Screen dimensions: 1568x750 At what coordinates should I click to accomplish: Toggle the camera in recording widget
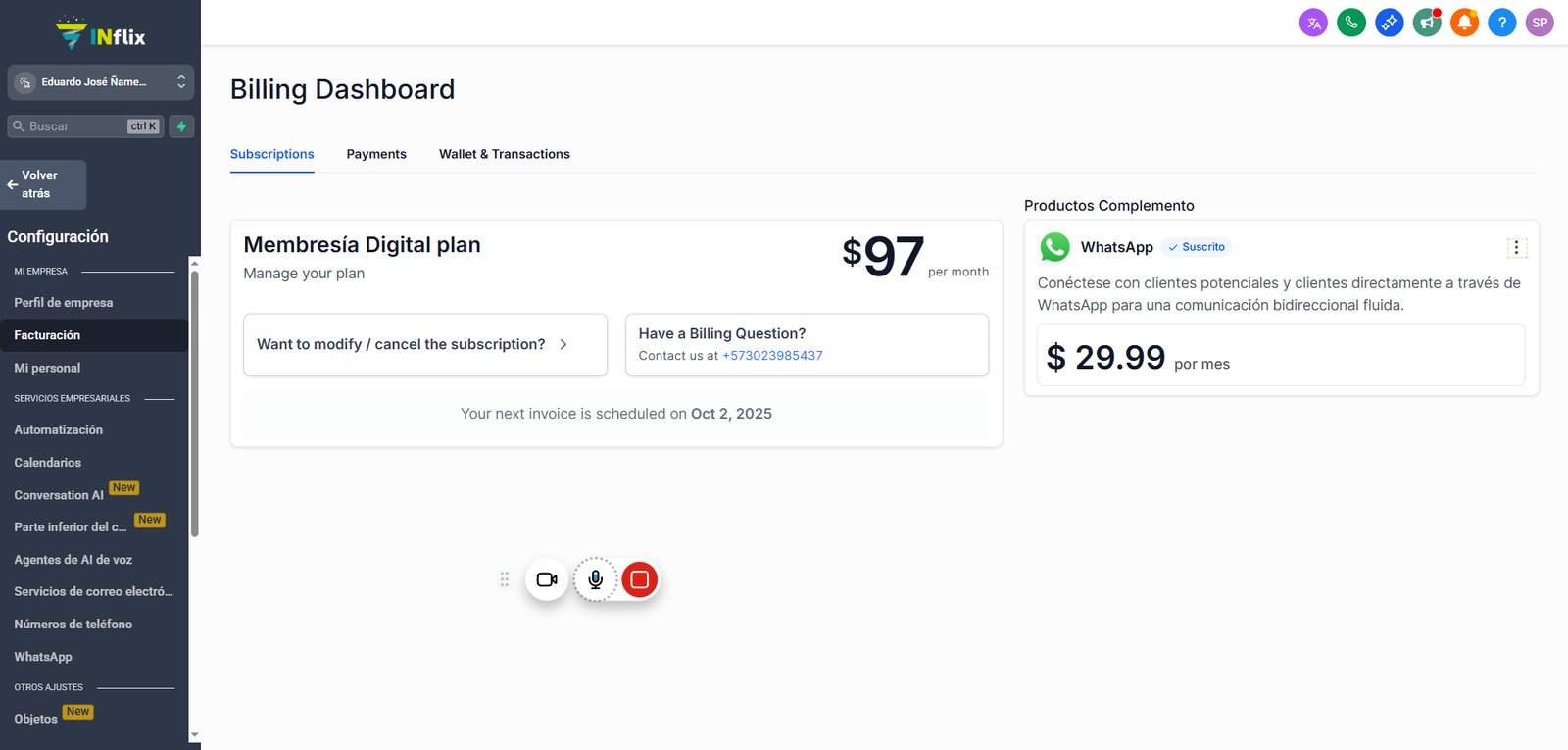pyautogui.click(x=547, y=579)
